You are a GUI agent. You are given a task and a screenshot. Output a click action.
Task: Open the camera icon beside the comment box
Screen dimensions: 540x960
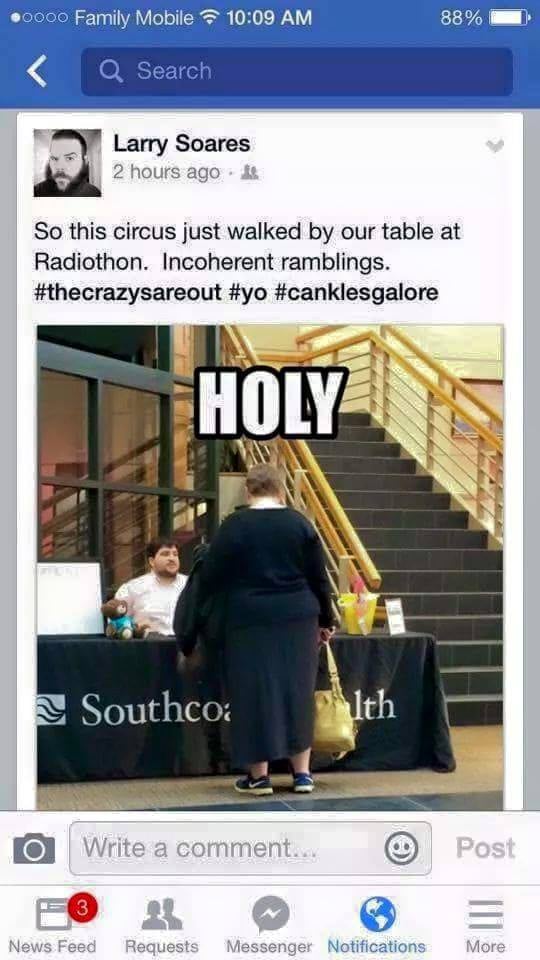click(x=34, y=848)
